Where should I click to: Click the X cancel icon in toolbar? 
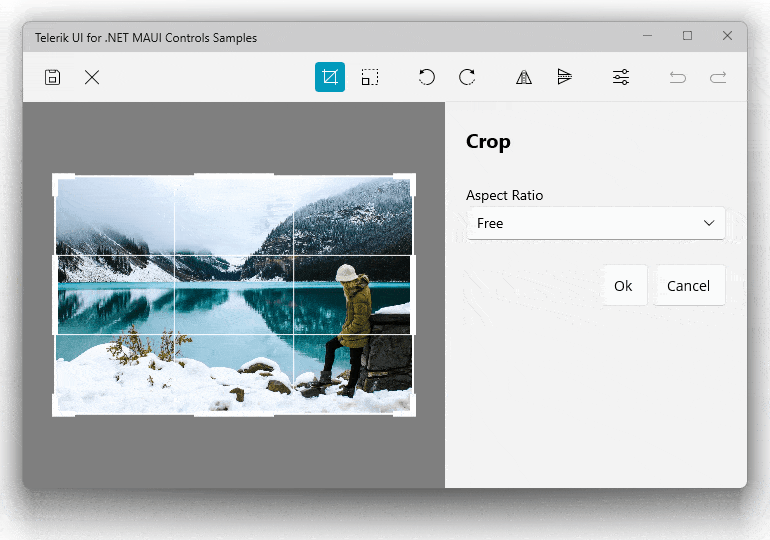[92, 77]
